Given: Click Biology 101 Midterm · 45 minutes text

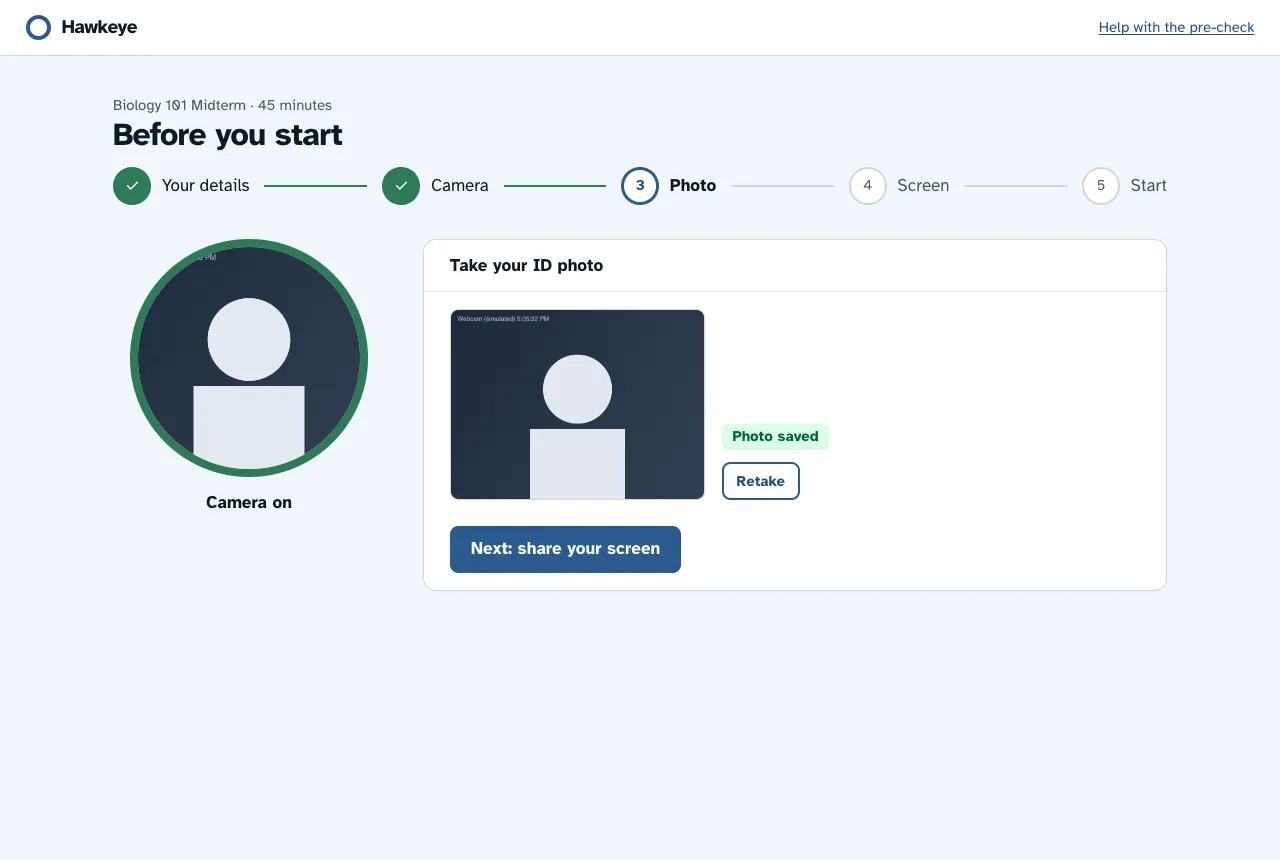Looking at the screenshot, I should point(222,105).
